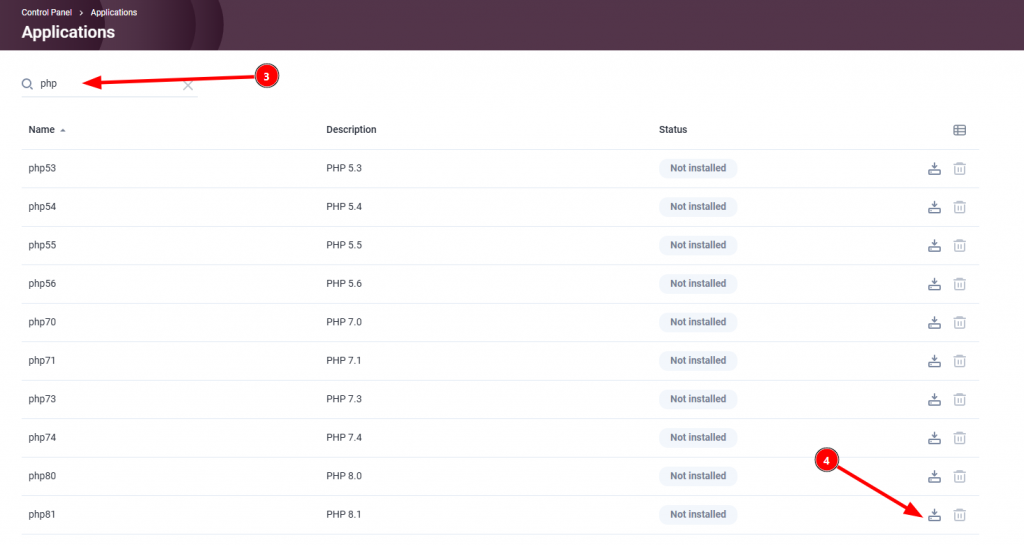Viewport: 1024px width, 545px height.
Task: Click the install icon for php53
Action: tap(934, 168)
